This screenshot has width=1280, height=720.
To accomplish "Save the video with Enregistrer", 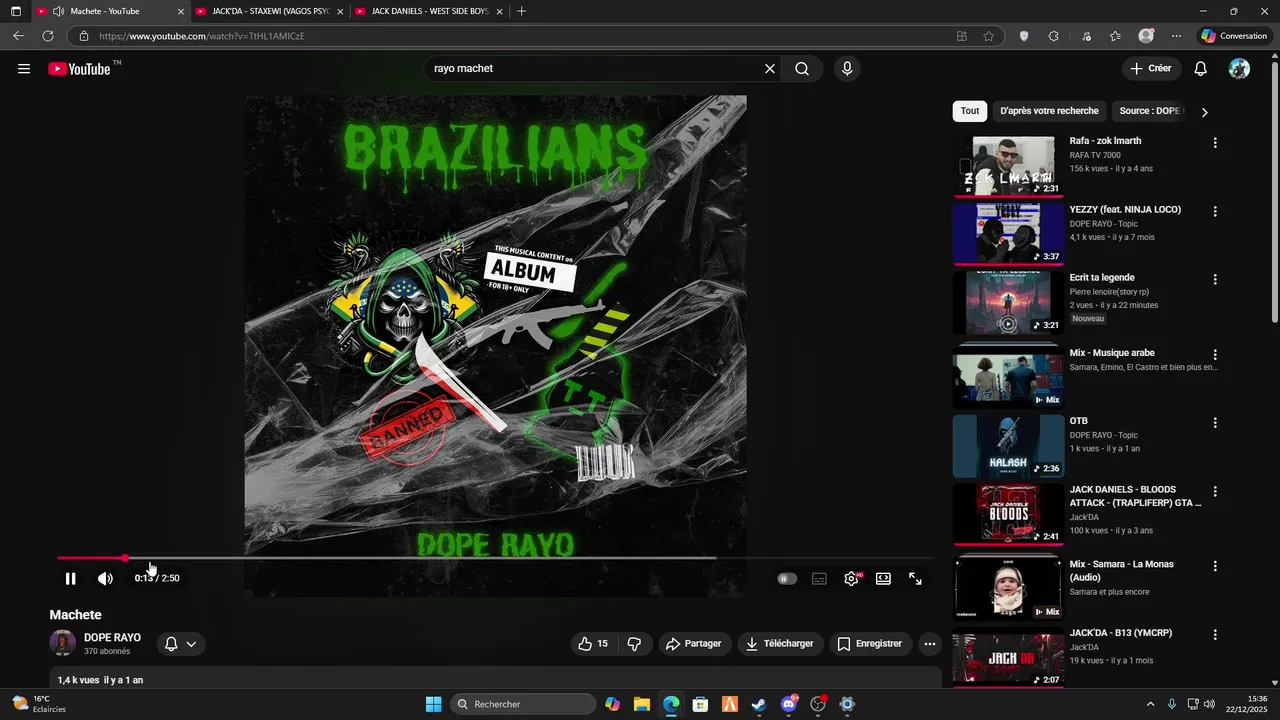I will [870, 644].
